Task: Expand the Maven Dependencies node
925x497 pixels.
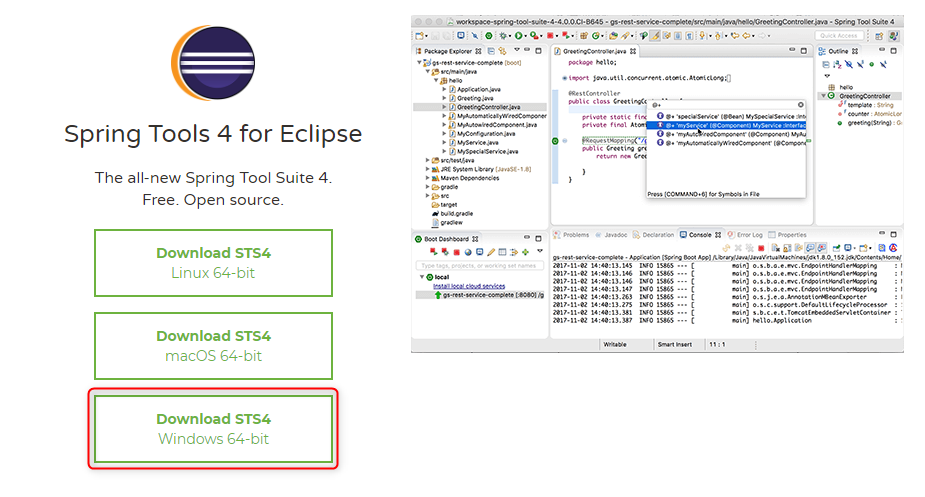Action: [x=427, y=178]
